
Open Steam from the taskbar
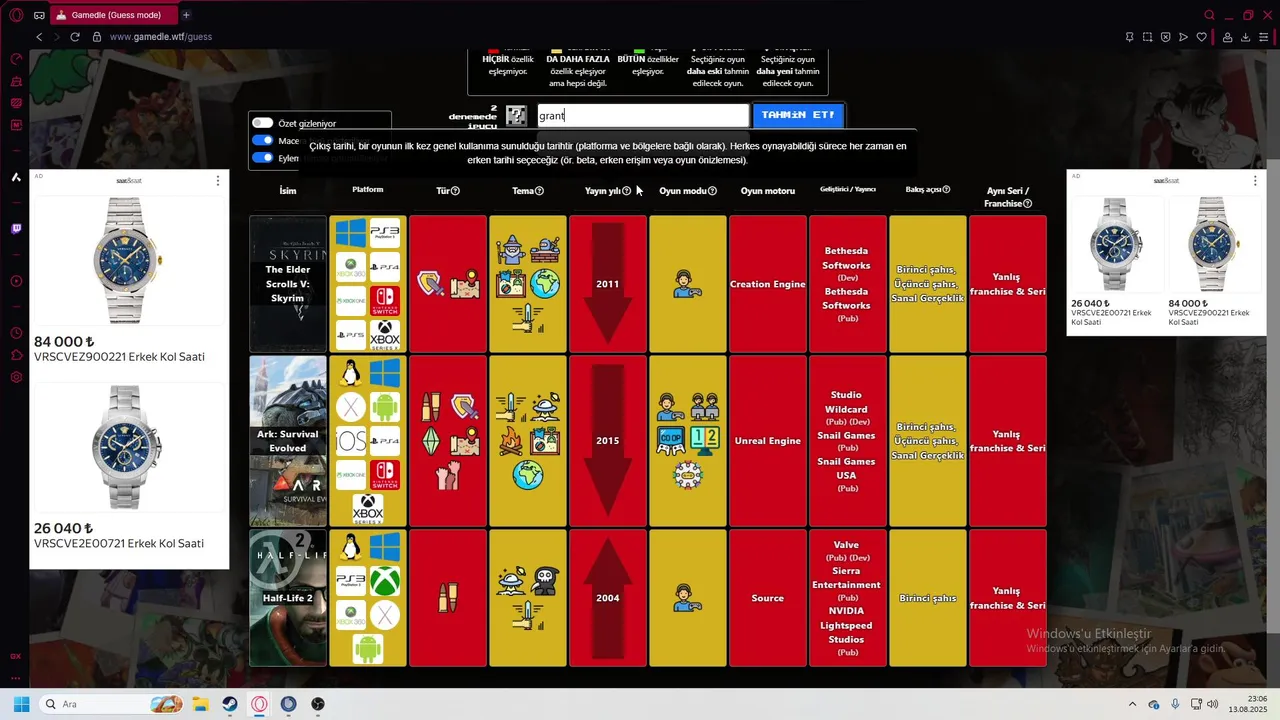coord(230,704)
